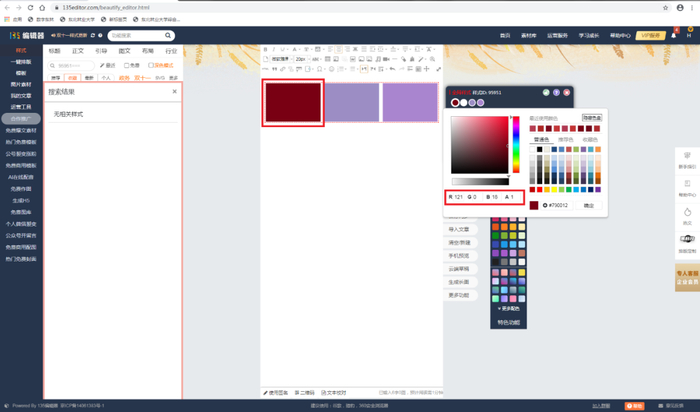Toggle the 免费 checkbox
The width and height of the screenshot is (700, 412).
pyautogui.click(x=126, y=65)
